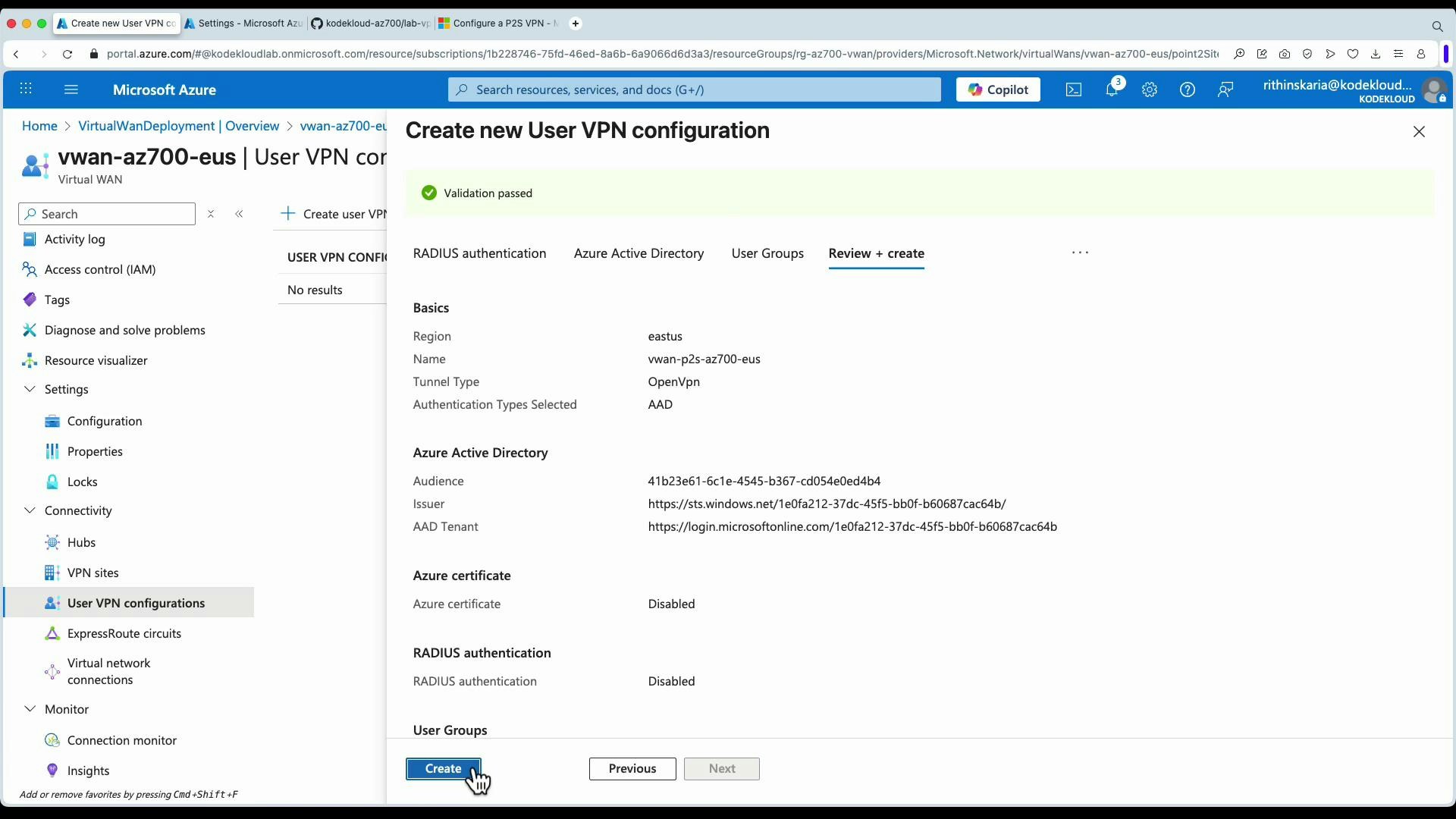
Task: Open the Azure portal hamburger menu
Action: (x=71, y=89)
